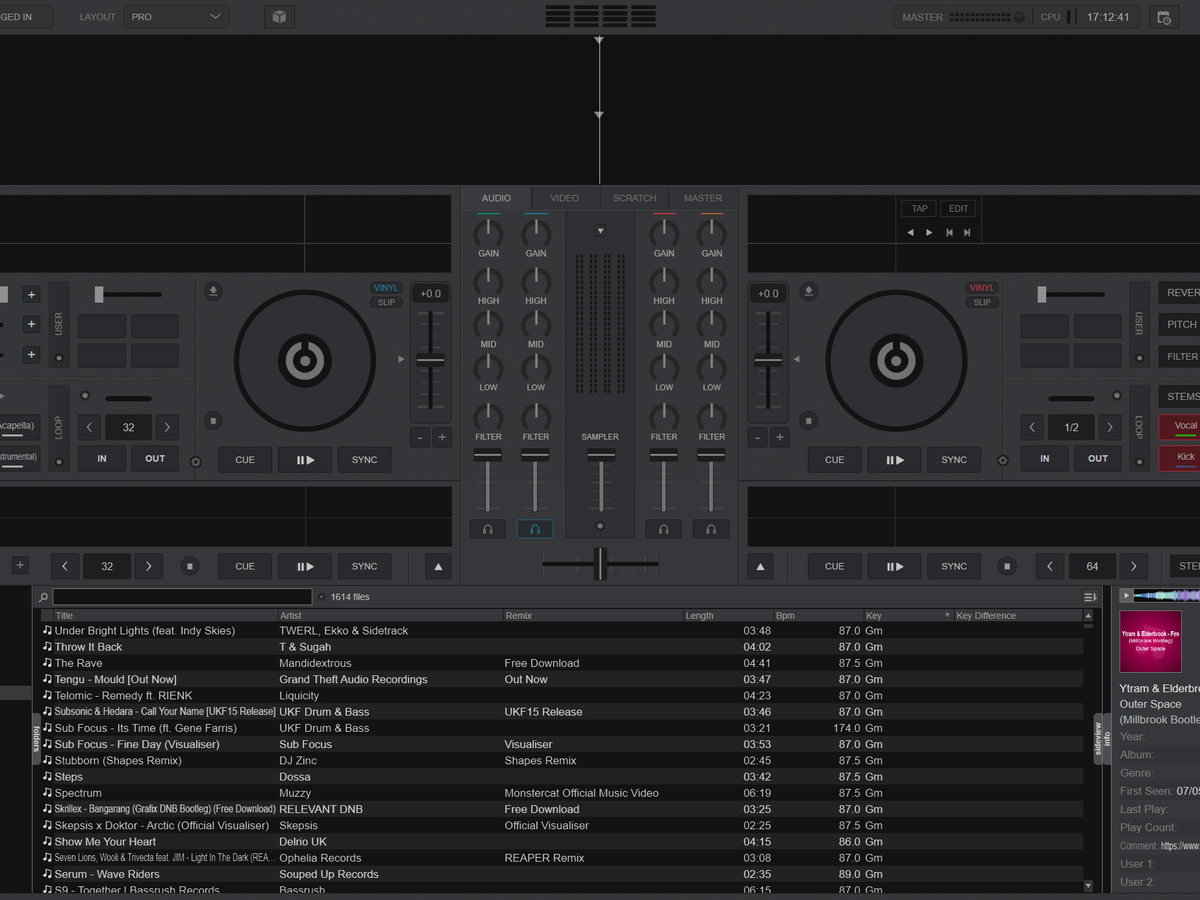Click the TAP button

coord(920,208)
